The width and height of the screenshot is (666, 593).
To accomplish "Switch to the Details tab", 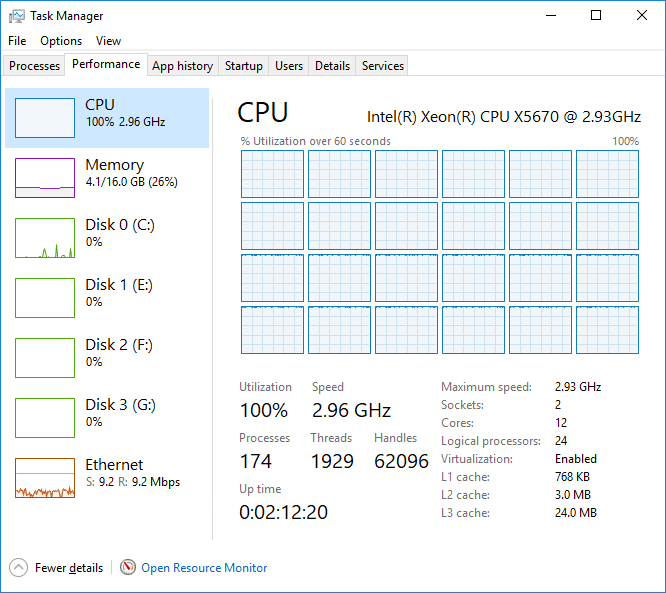I will click(332, 66).
